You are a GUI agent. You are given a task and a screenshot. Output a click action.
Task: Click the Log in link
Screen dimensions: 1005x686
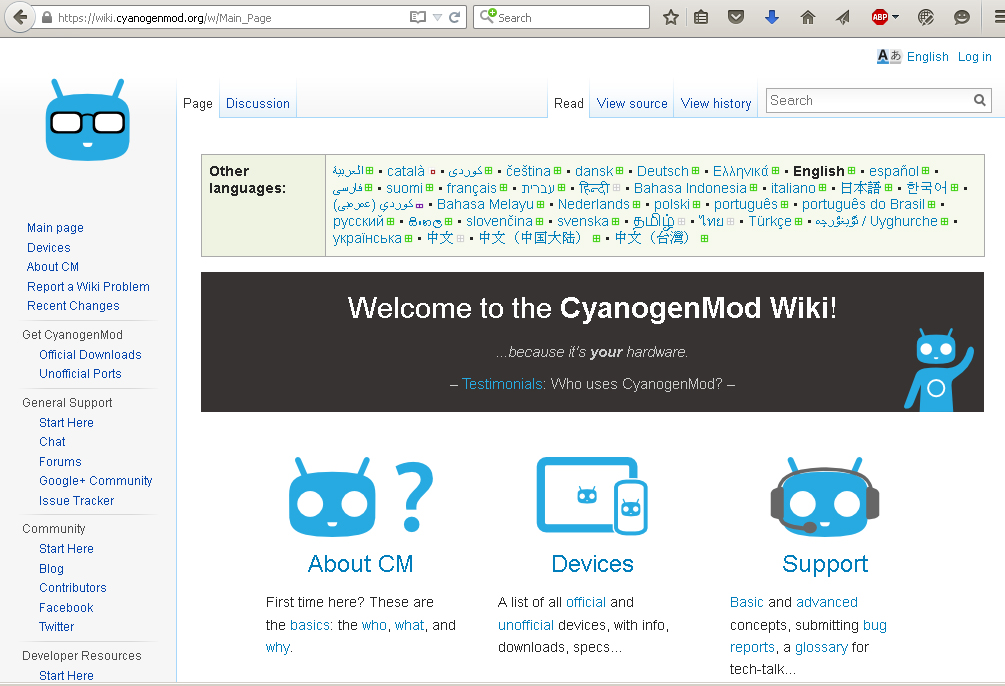click(974, 56)
